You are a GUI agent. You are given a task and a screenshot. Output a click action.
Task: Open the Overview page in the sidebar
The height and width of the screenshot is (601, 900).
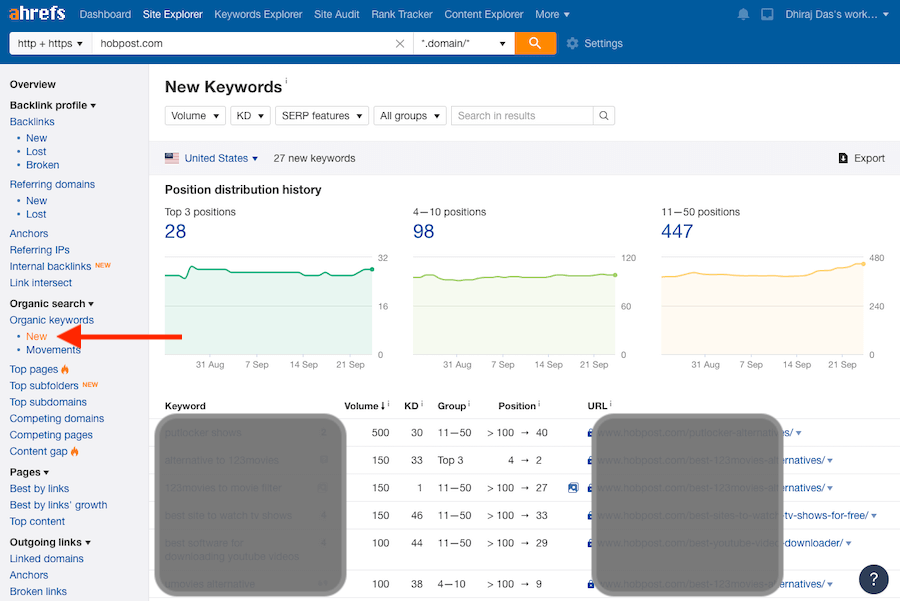(33, 84)
